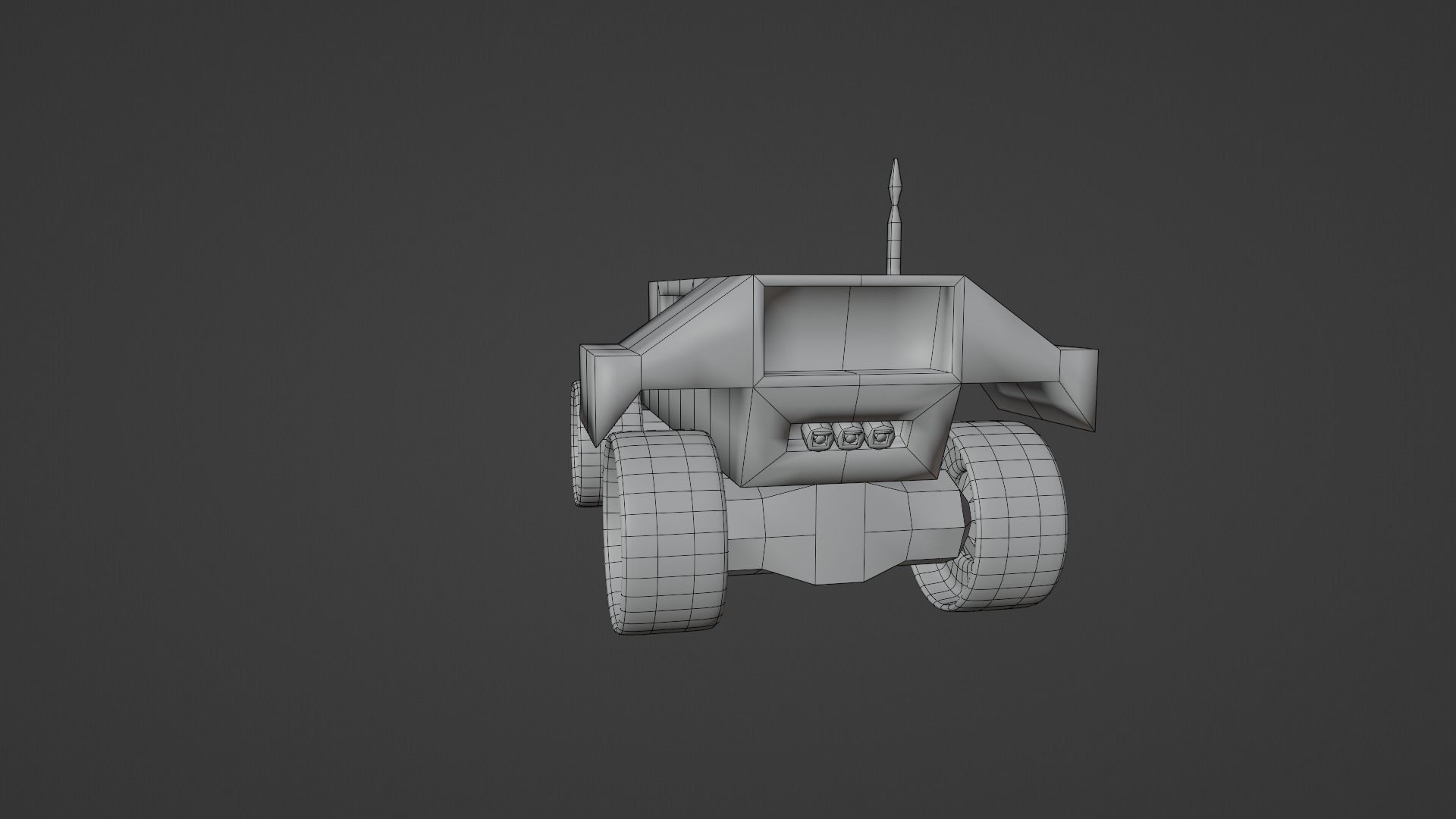Select the right spoiler wing end plate
Screen dimensions: 1456x819
(x=1078, y=388)
